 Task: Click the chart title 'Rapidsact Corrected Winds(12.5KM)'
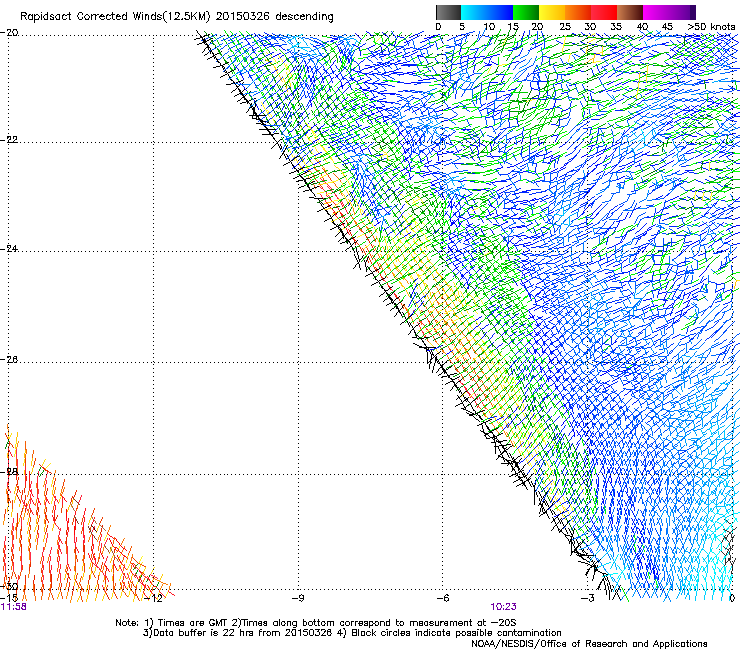(115, 17)
